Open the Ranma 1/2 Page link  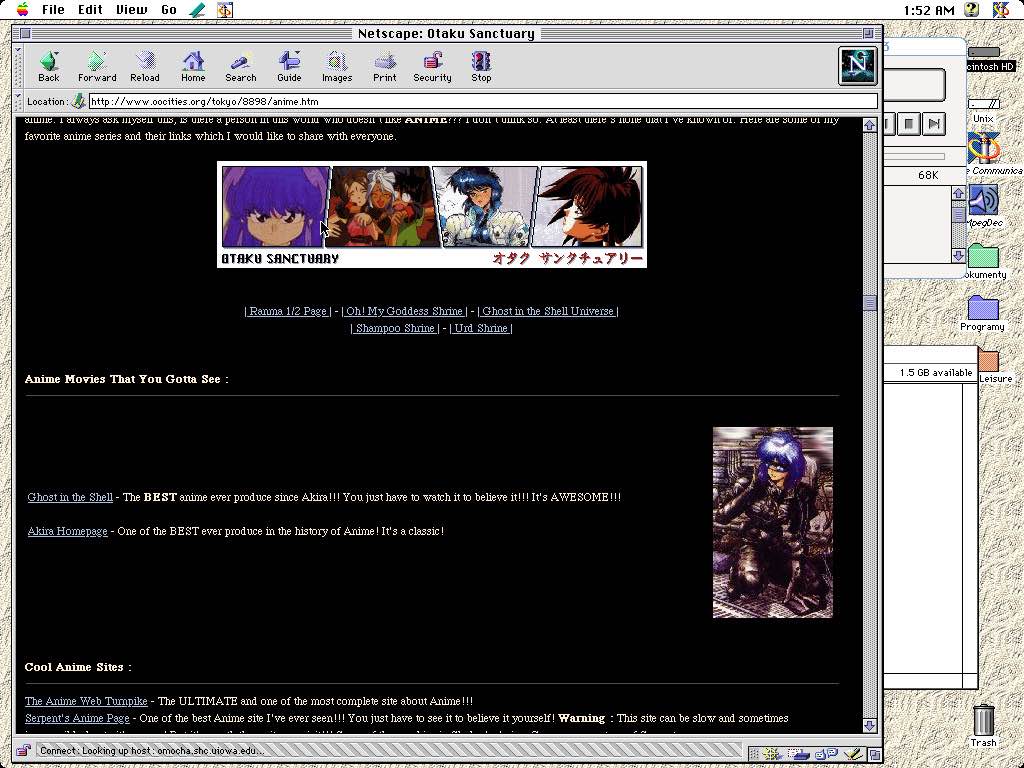point(287,312)
